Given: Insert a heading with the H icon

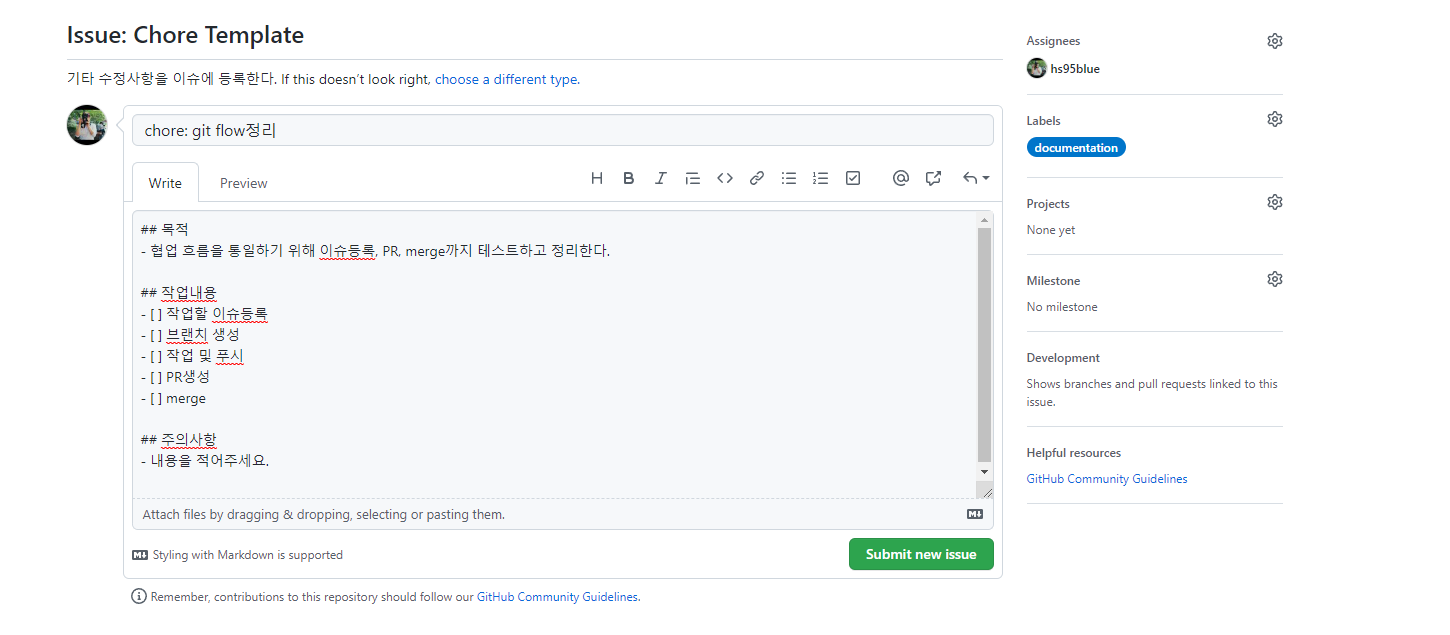Looking at the screenshot, I should 597,178.
